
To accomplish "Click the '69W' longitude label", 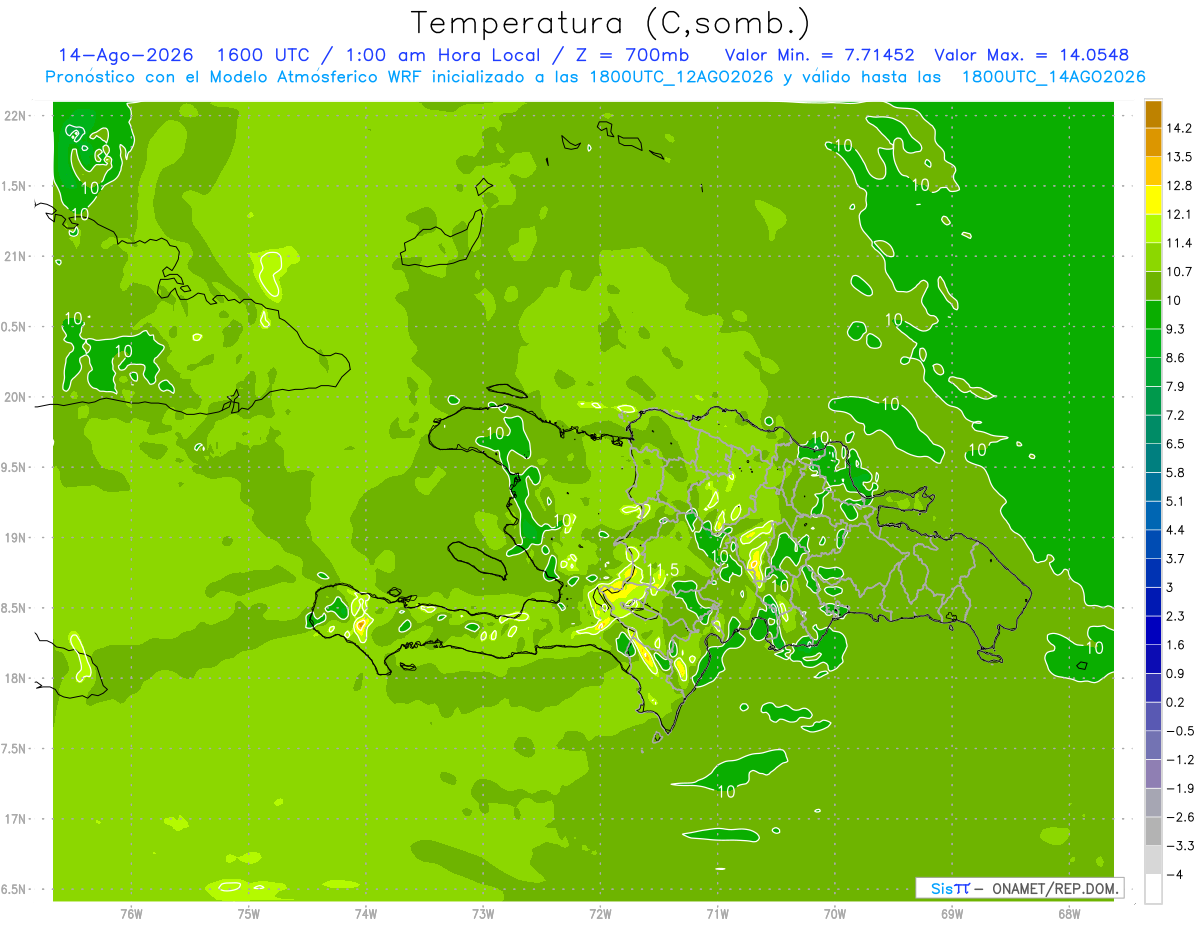I will click(x=952, y=914).
